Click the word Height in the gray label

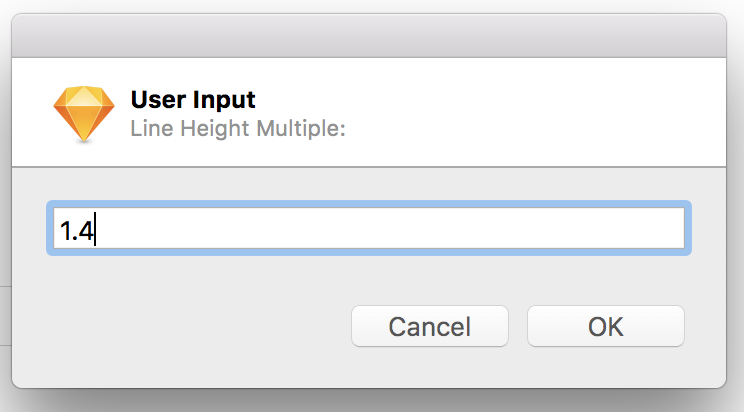(214, 129)
